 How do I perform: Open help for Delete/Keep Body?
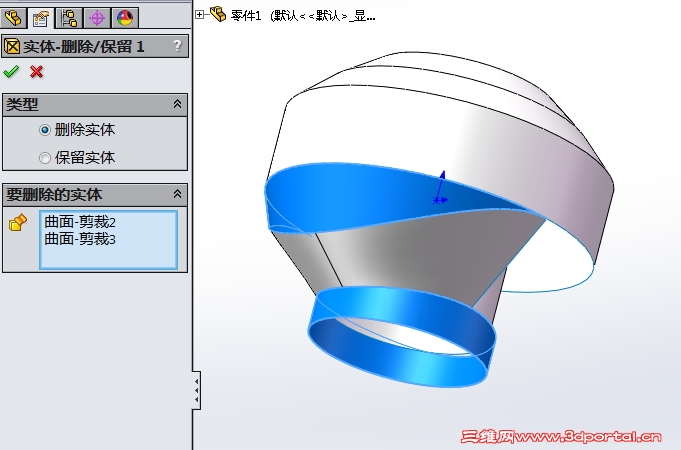tap(177, 46)
